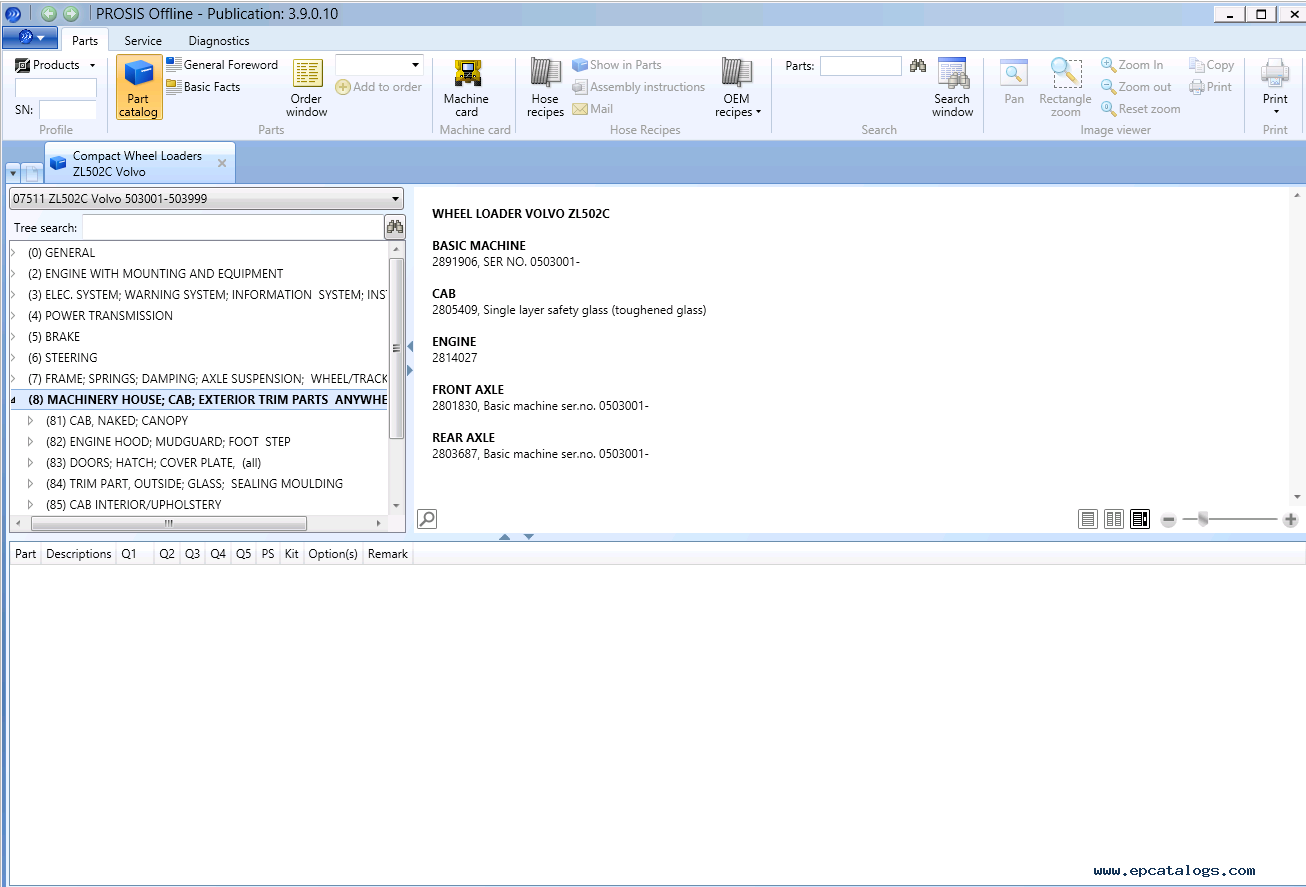This screenshot has height=887, width=1306.
Task: Select the third layout view icon
Action: click(1140, 519)
